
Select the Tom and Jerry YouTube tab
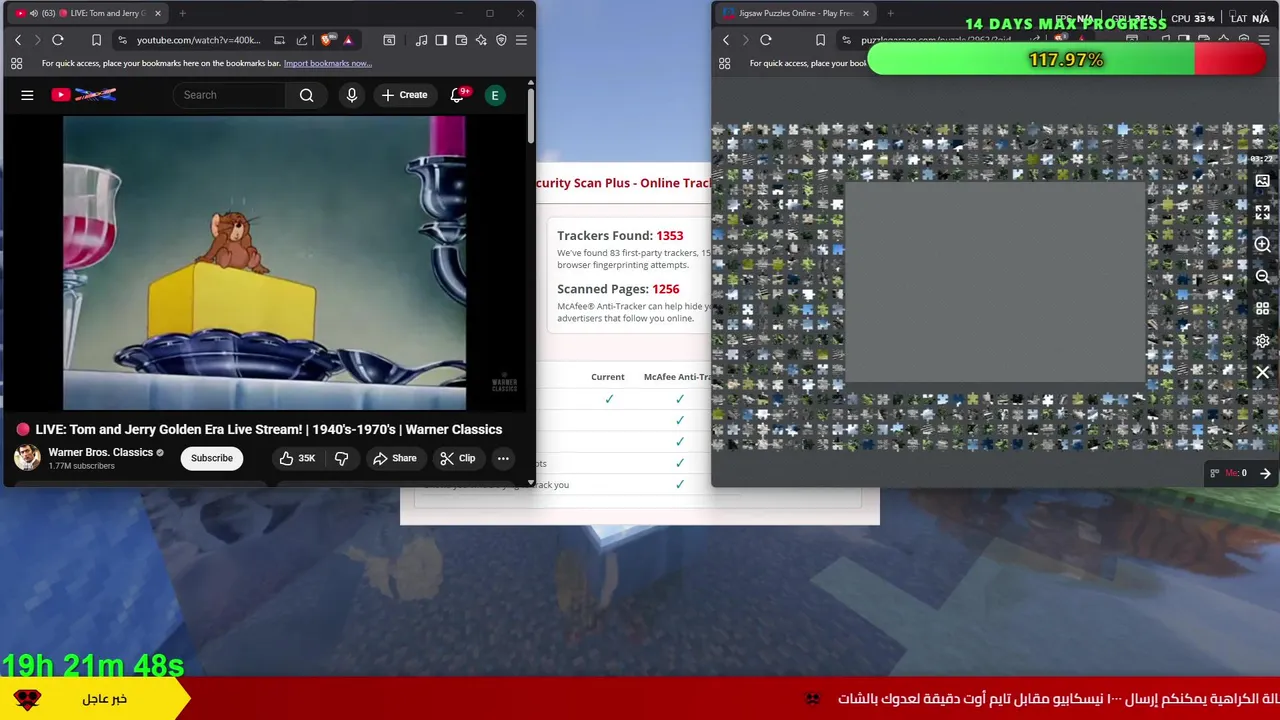tap(90, 14)
